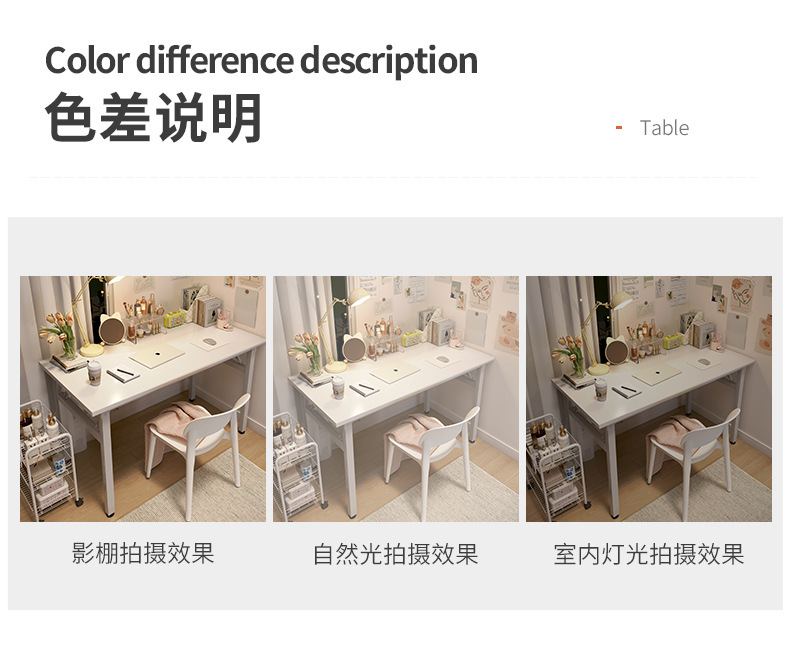Click the 影棚拍摄效果 caption
This screenshot has width=790, height=666.
point(143,553)
